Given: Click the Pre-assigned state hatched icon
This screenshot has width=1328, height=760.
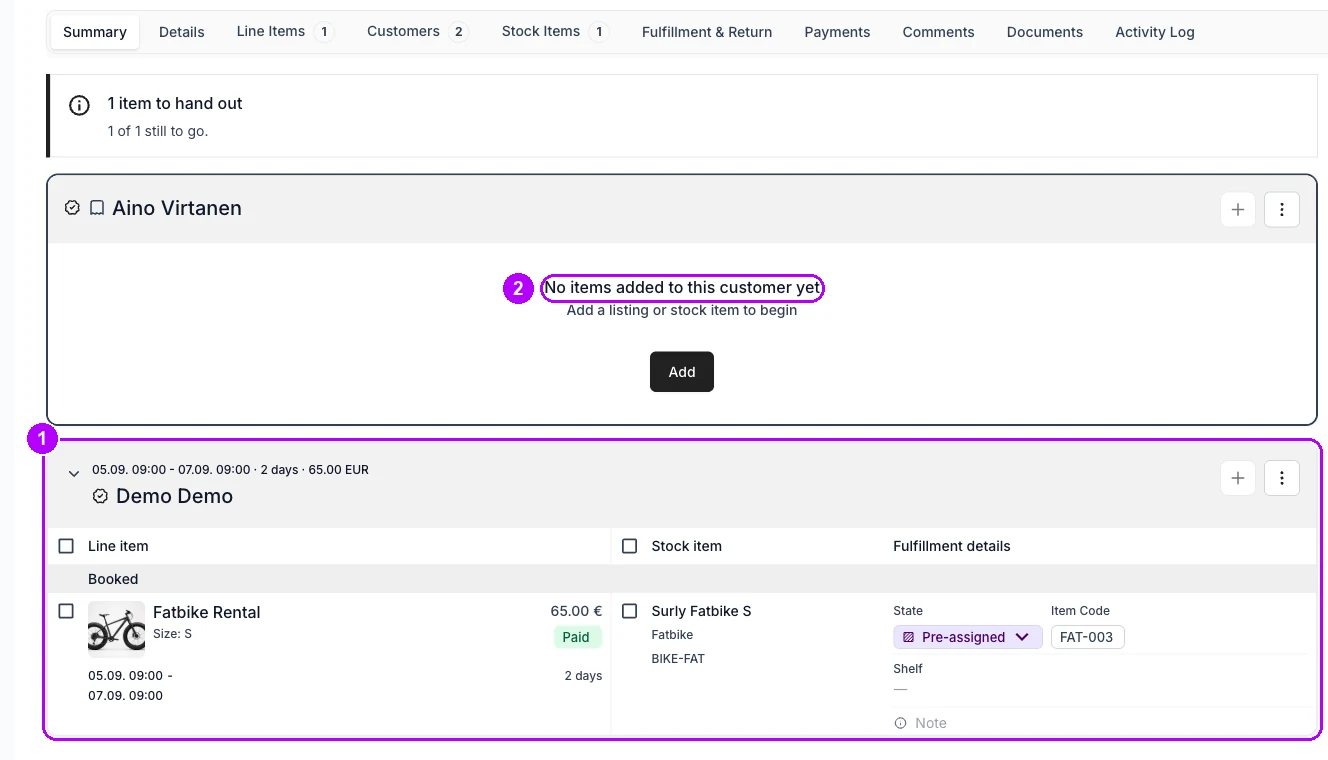Looking at the screenshot, I should [x=908, y=637].
